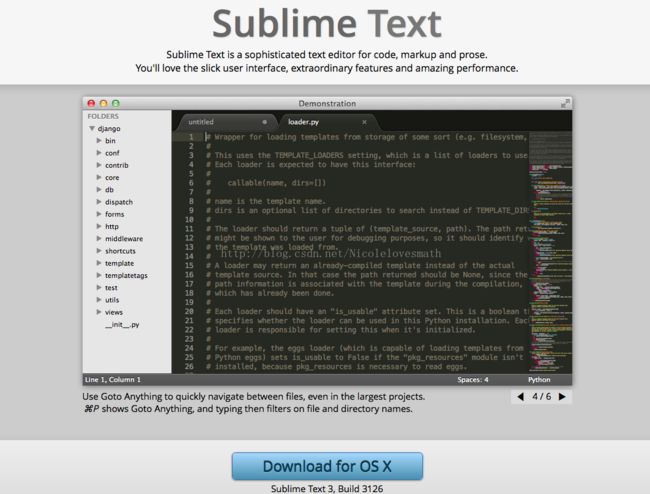Viewport: 650px width, 494px height.
Task: Select the dispatch folder label
Action: pos(119,202)
